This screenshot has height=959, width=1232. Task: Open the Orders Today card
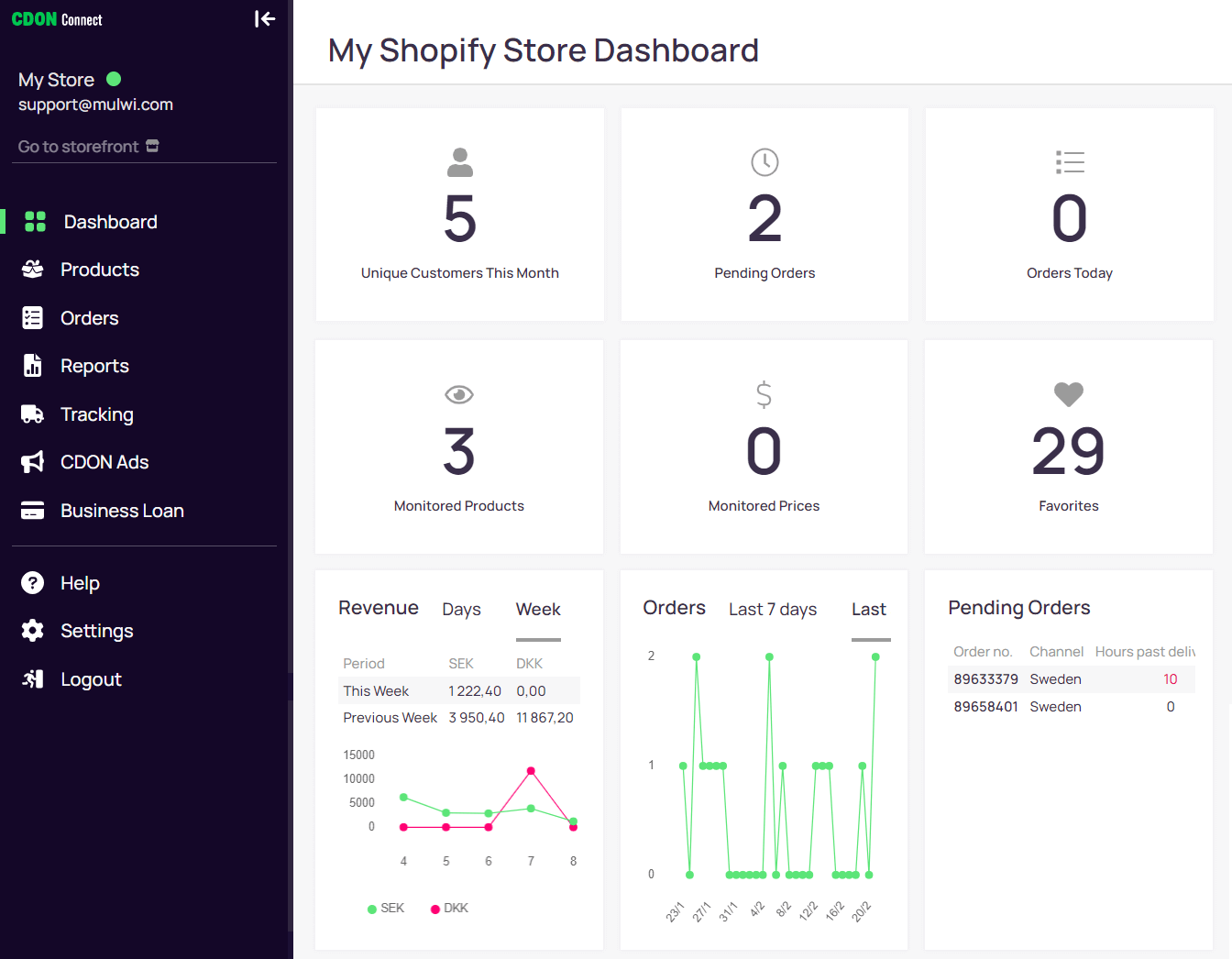coord(1070,215)
